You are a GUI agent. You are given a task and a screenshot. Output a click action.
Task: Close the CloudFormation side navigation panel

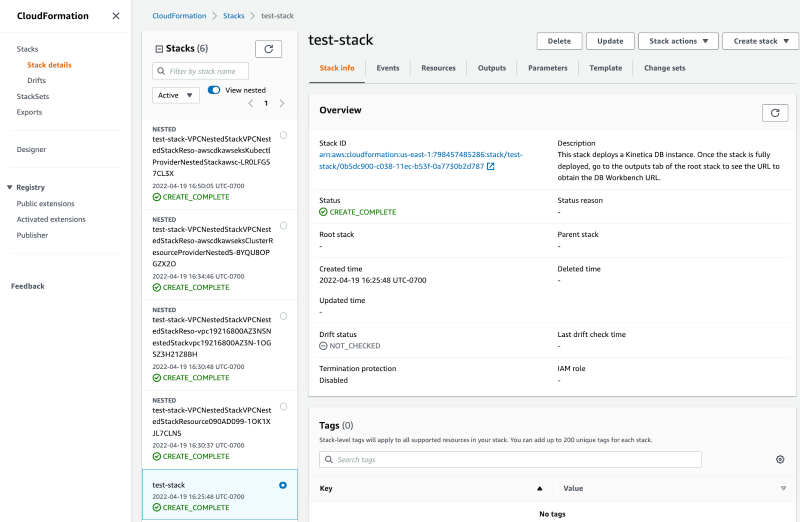[x=116, y=16]
